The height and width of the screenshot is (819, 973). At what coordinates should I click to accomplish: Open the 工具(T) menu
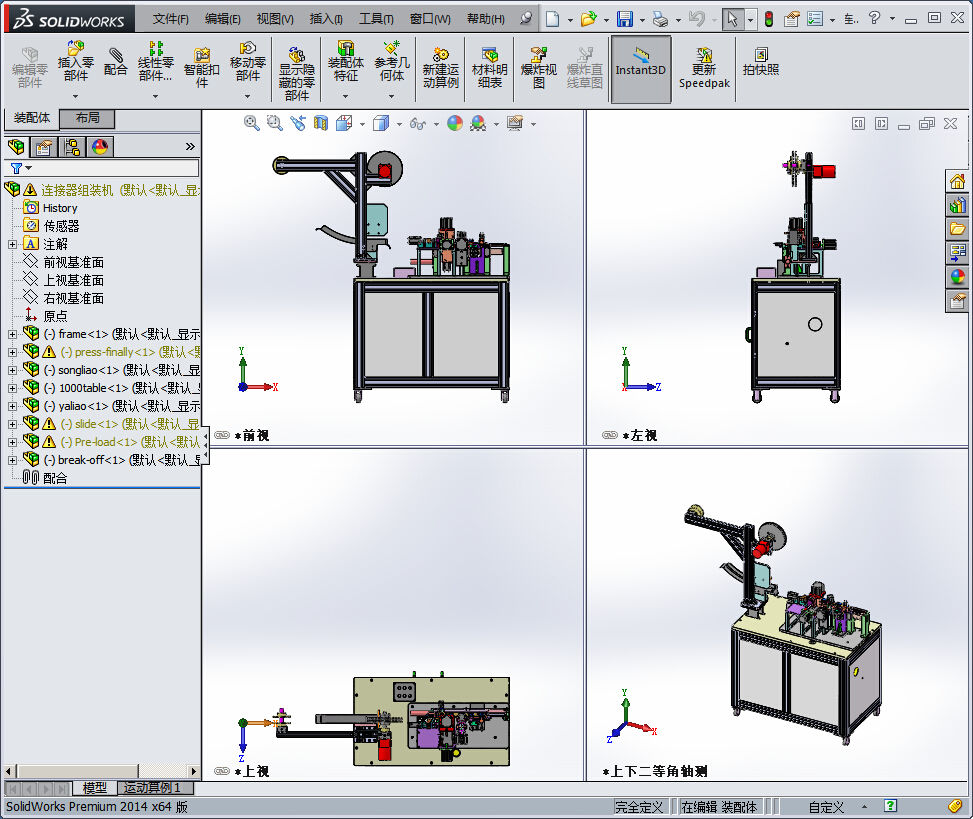tap(376, 19)
